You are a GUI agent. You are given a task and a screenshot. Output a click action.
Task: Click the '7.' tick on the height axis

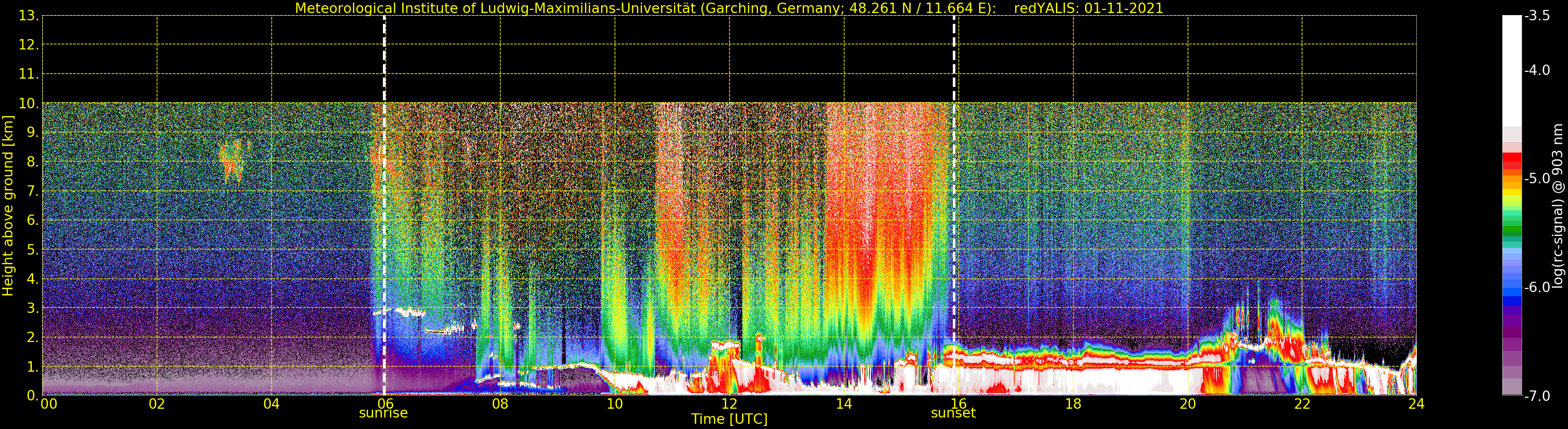33,192
